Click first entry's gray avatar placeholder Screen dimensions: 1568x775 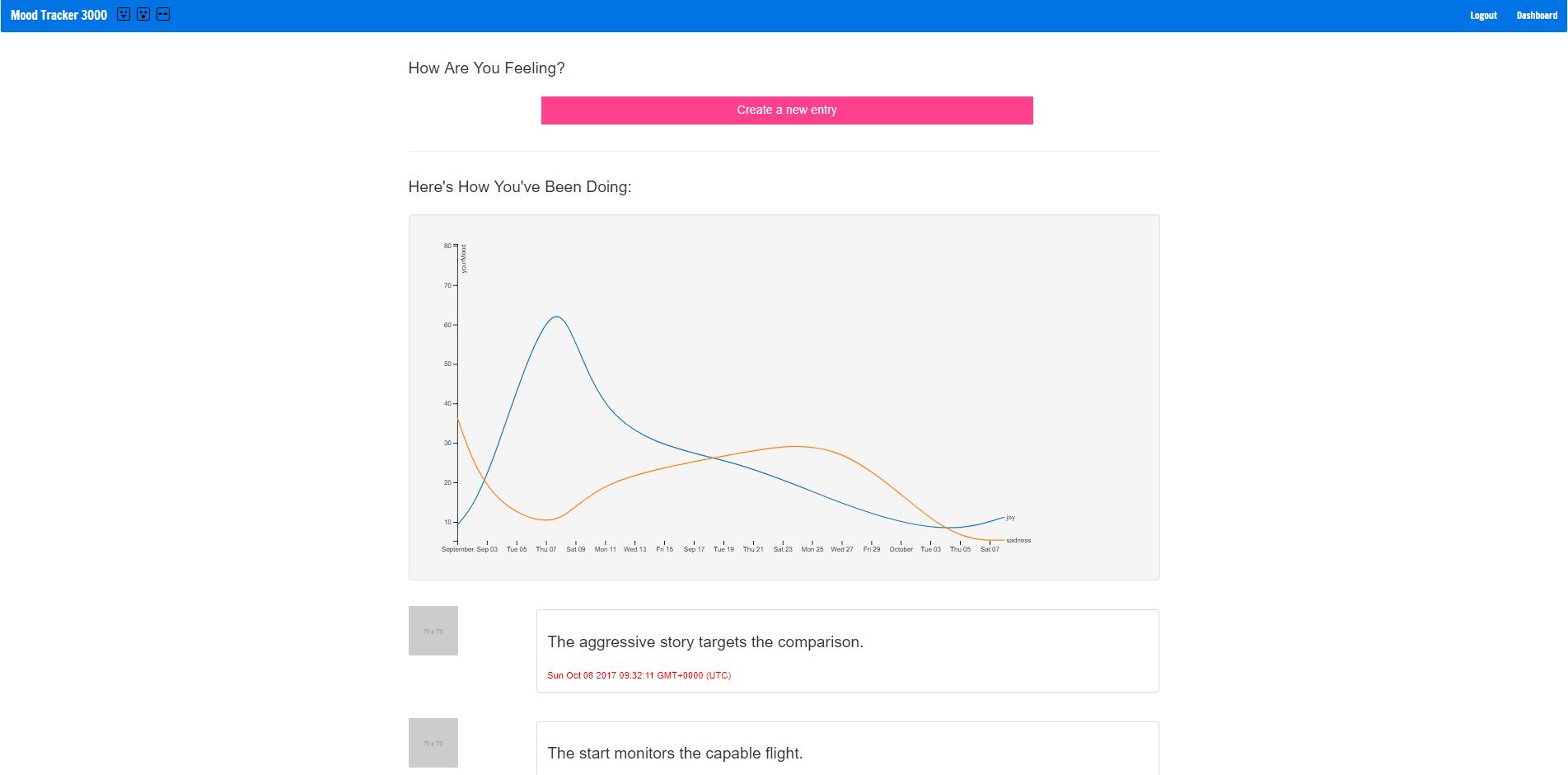pos(433,631)
